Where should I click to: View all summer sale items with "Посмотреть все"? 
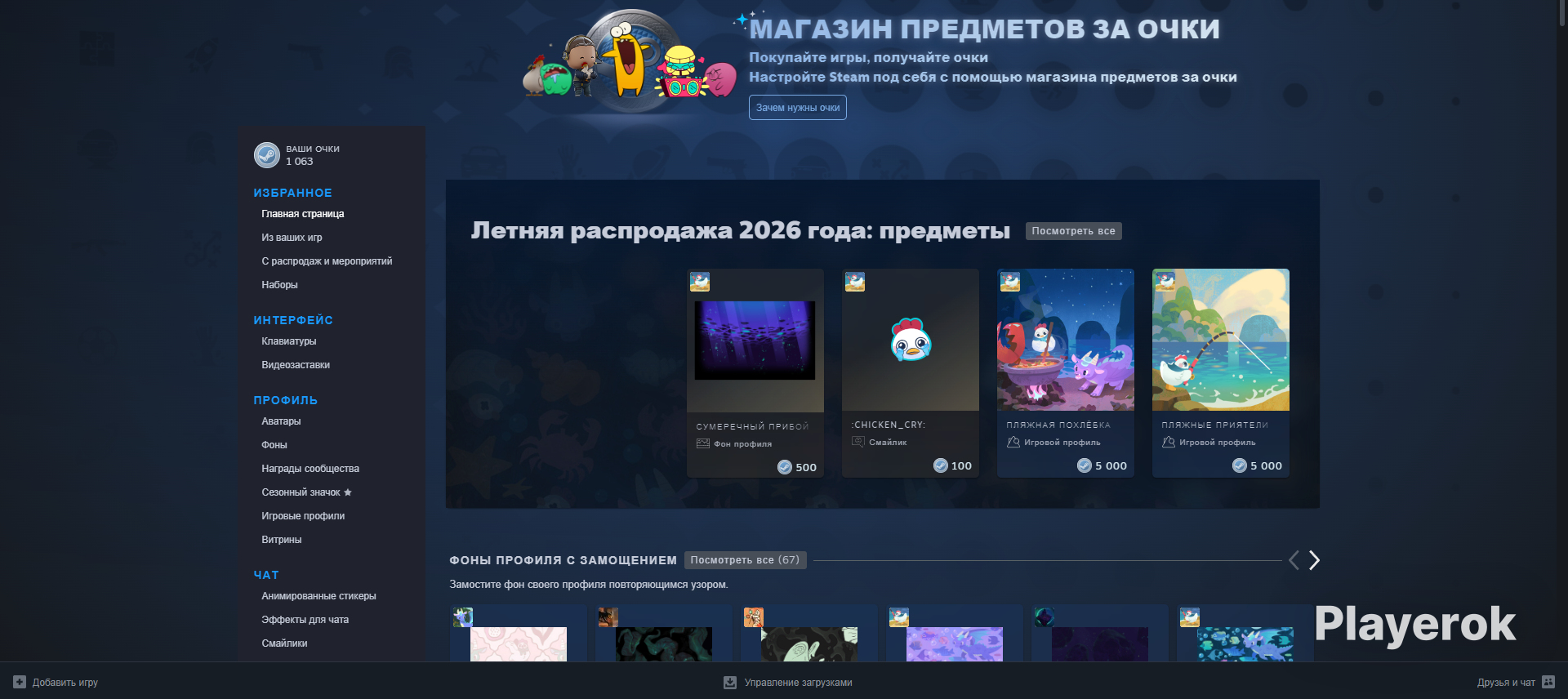pos(1074,231)
